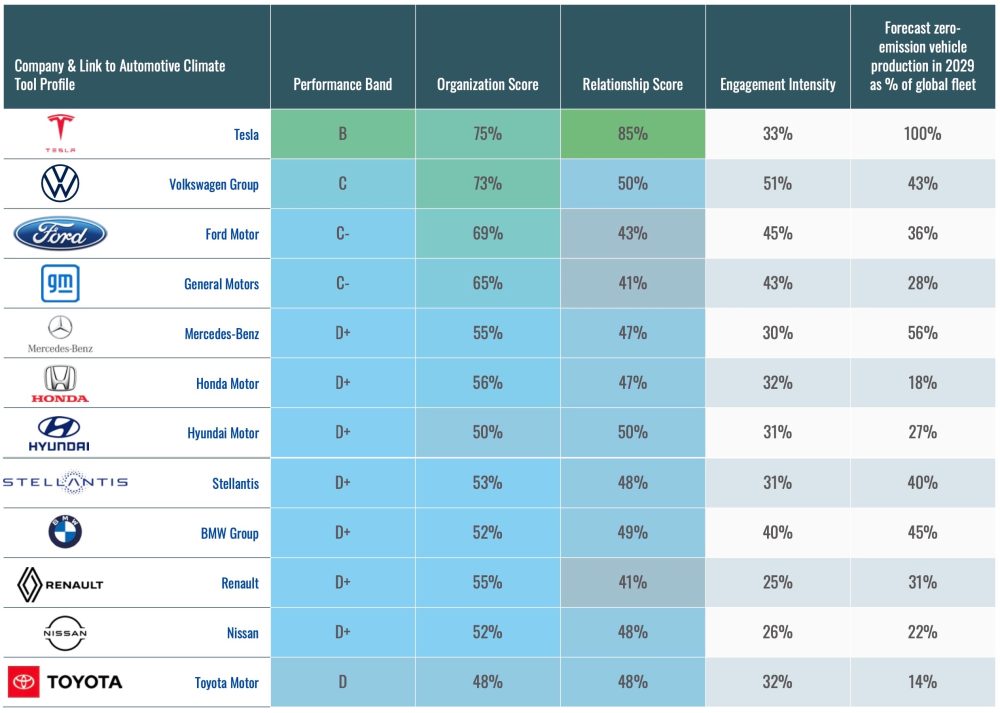
Task: Click the Volkswagen VW logo
Action: coord(60,184)
